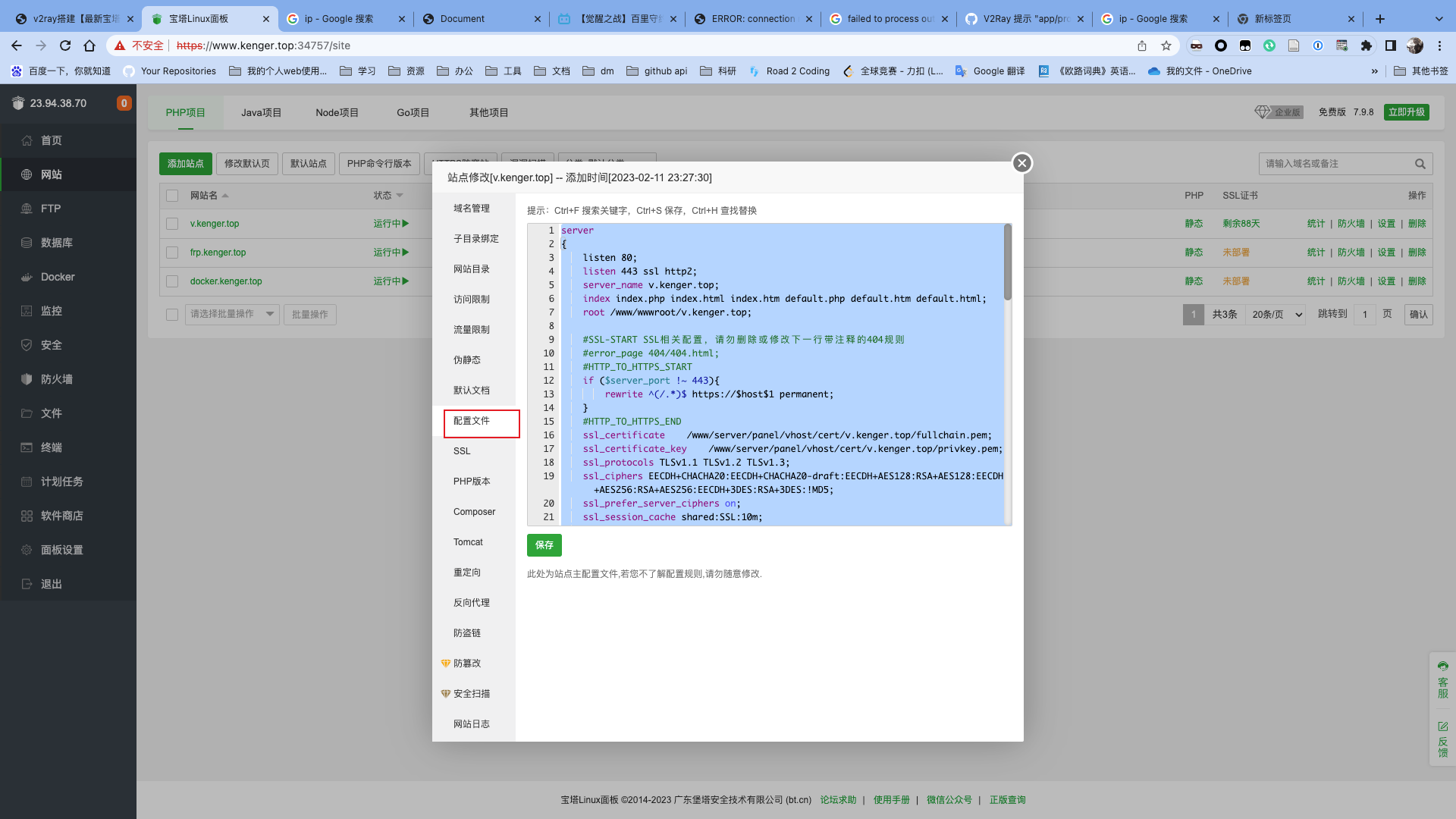The height and width of the screenshot is (819, 1456).
Task: Switch to the Java项目 tab
Action: pyautogui.click(x=261, y=111)
